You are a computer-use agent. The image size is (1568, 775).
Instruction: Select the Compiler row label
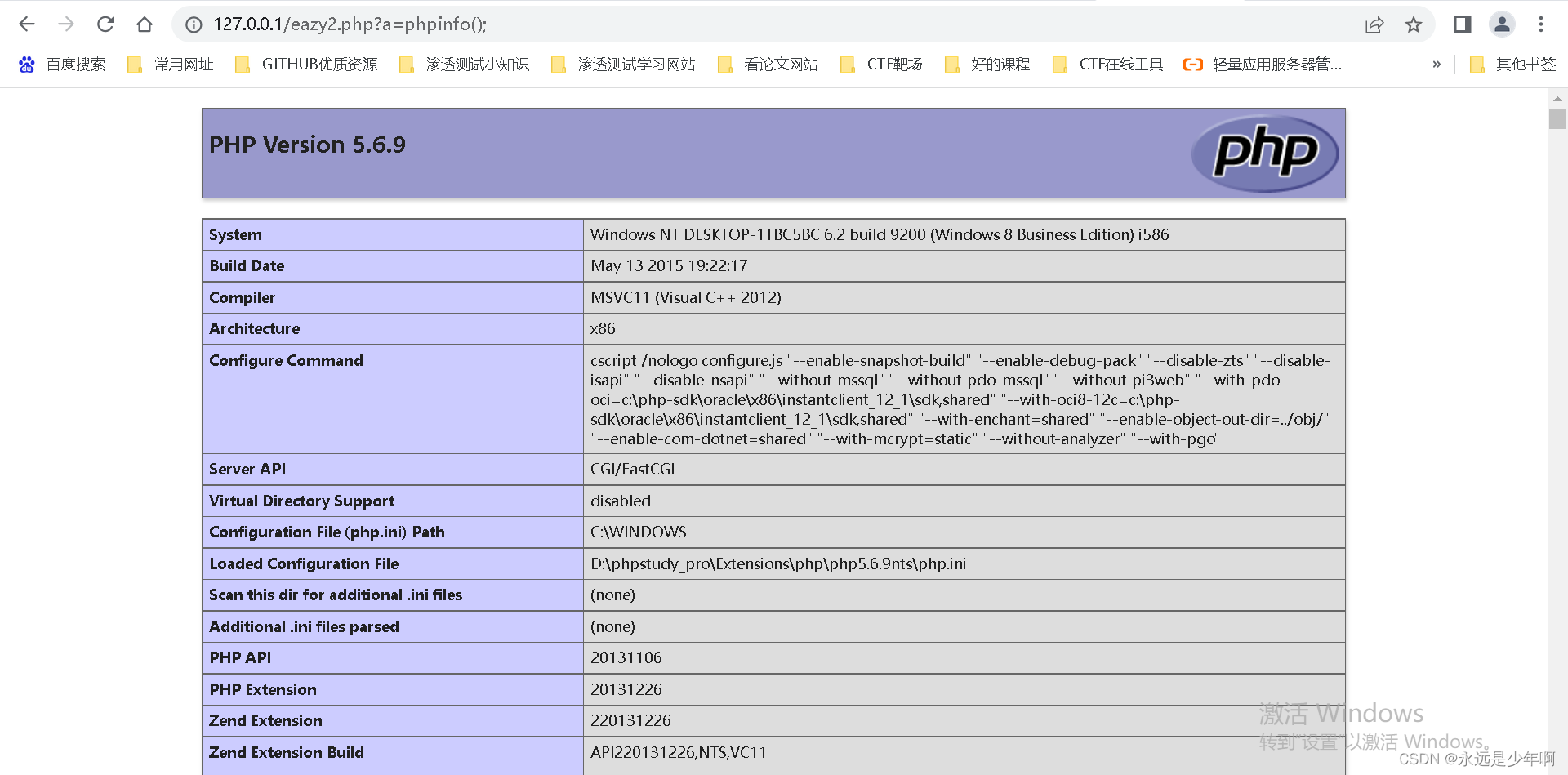click(x=242, y=298)
